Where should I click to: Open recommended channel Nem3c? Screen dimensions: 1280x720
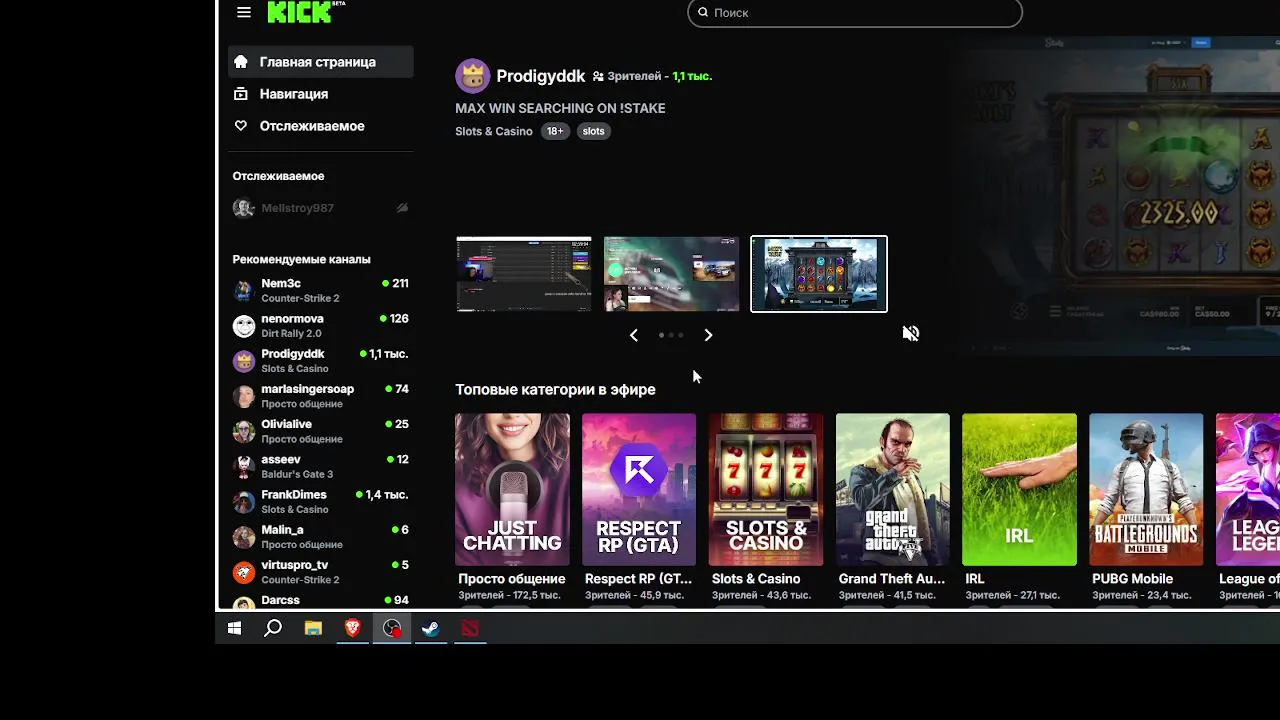click(320, 290)
